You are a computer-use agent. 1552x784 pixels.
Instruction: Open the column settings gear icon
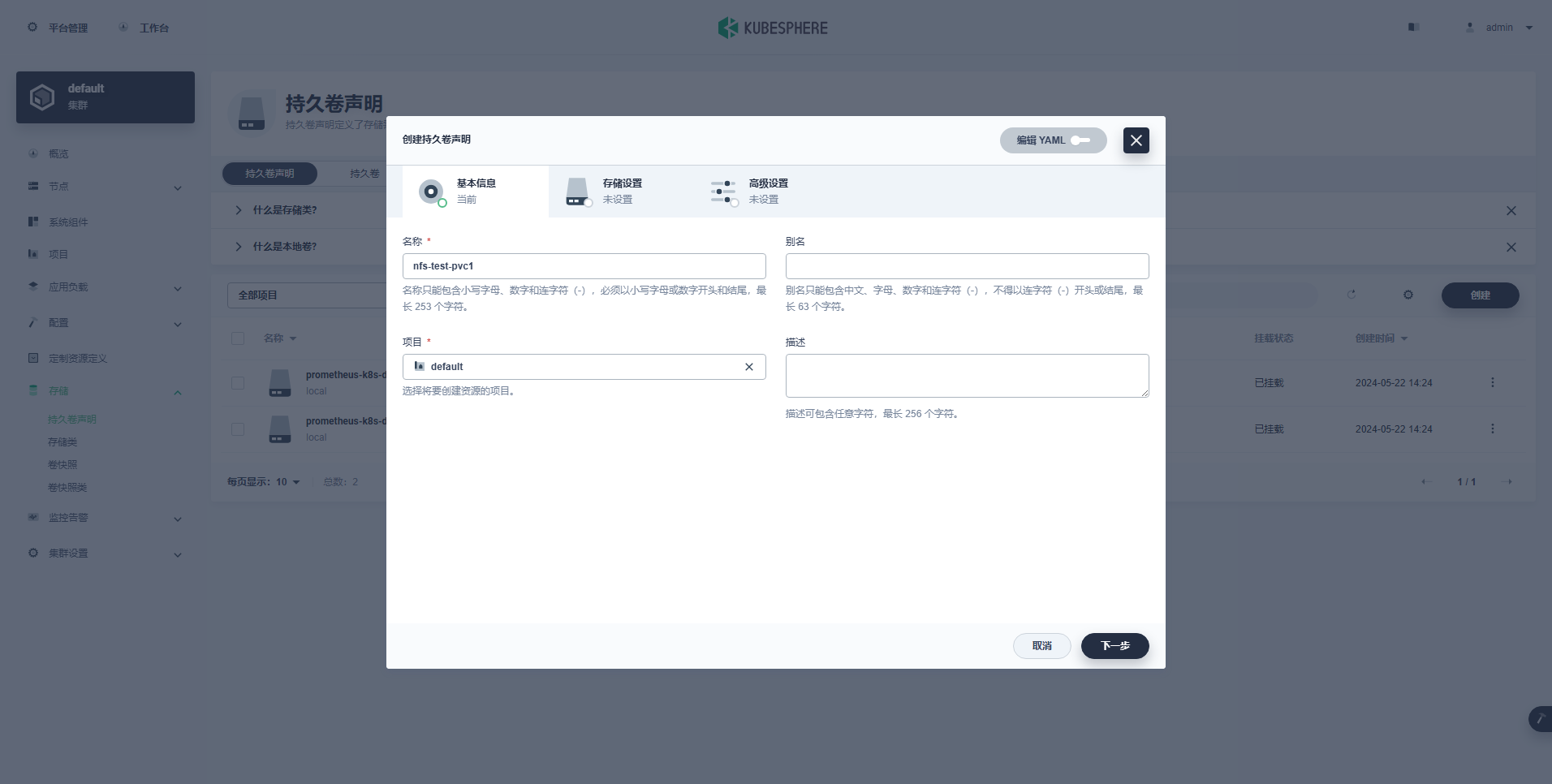[1408, 295]
